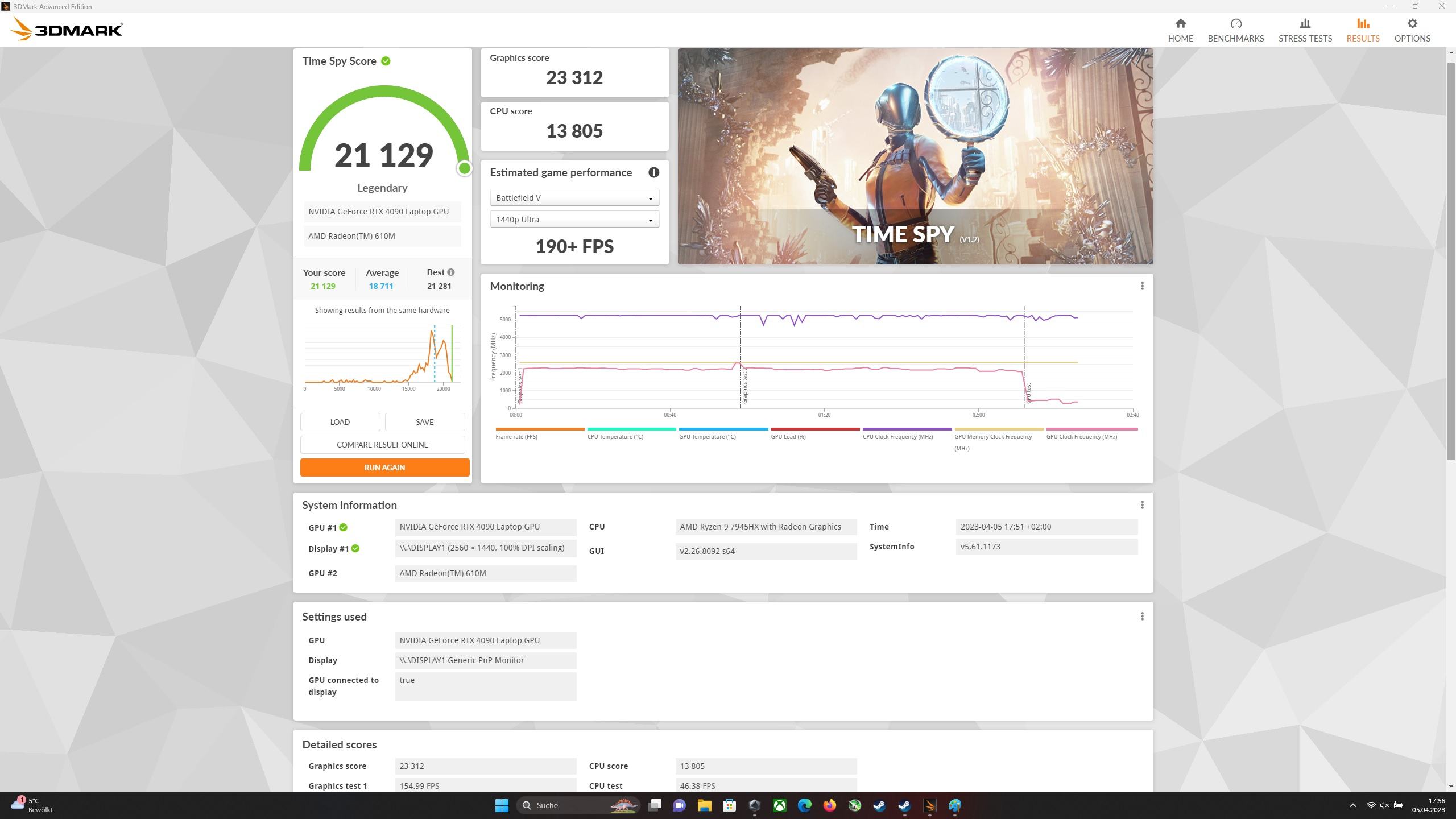Show hidden system tray icons chevron

(x=1352, y=805)
